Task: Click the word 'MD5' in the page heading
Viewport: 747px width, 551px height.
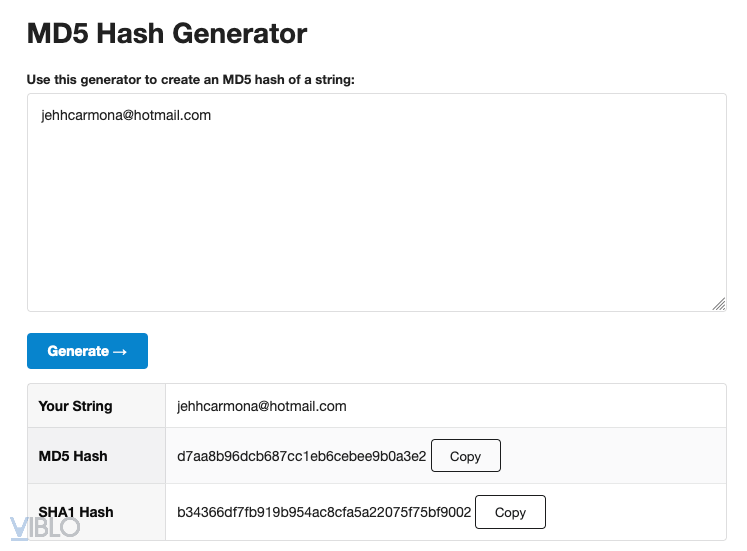Action: click(x=58, y=33)
